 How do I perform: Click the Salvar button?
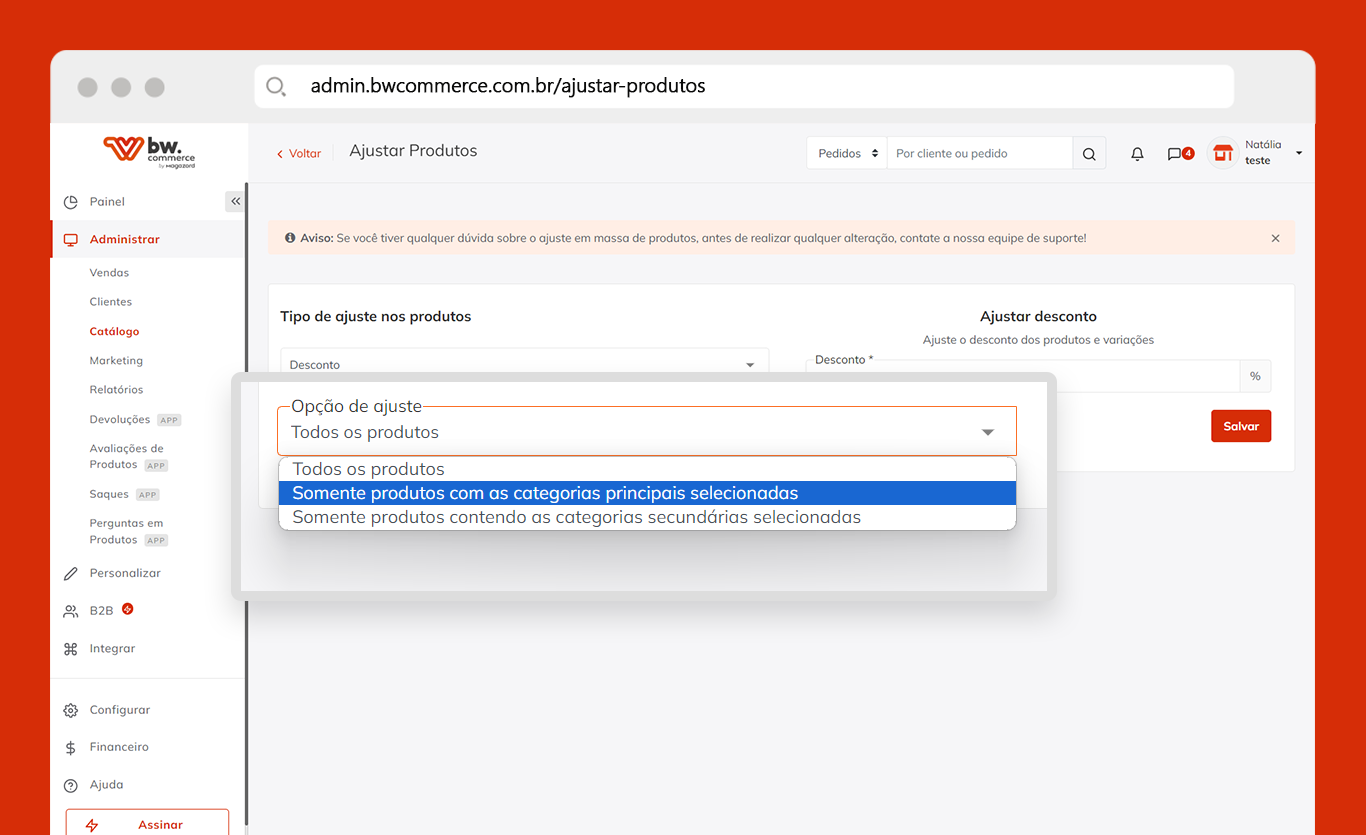coord(1240,426)
